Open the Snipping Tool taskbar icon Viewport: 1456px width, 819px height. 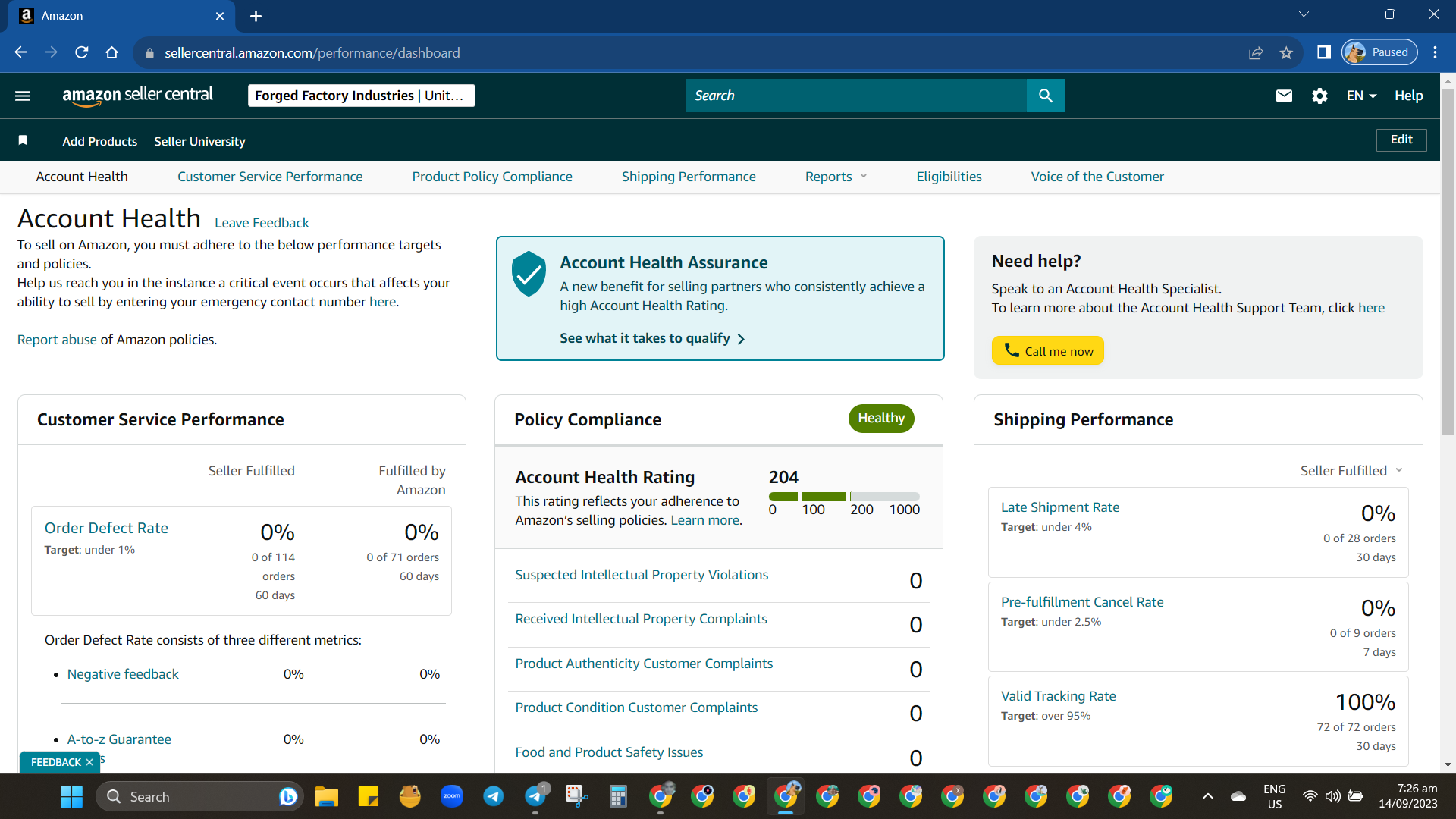coord(577,796)
